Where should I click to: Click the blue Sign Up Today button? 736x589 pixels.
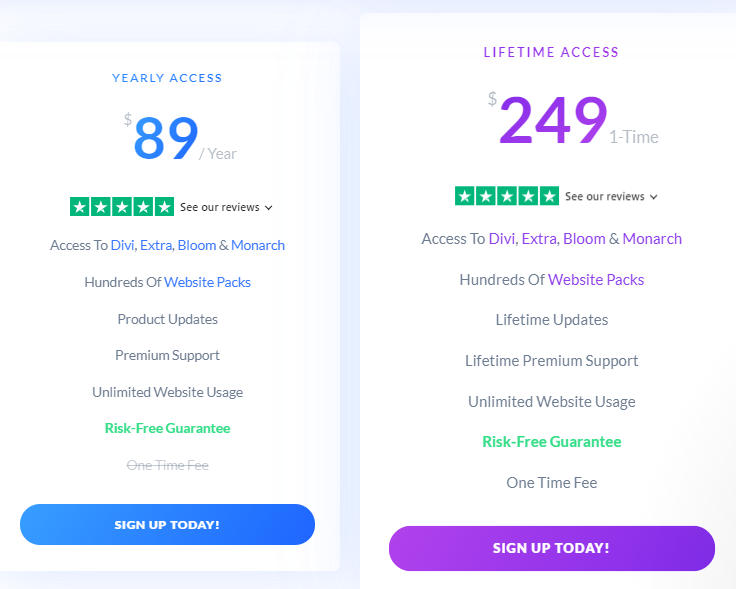click(x=167, y=525)
